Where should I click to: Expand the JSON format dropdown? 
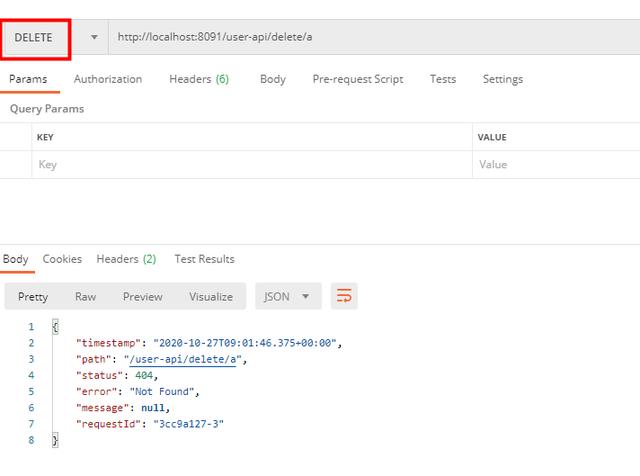[x=288, y=296]
